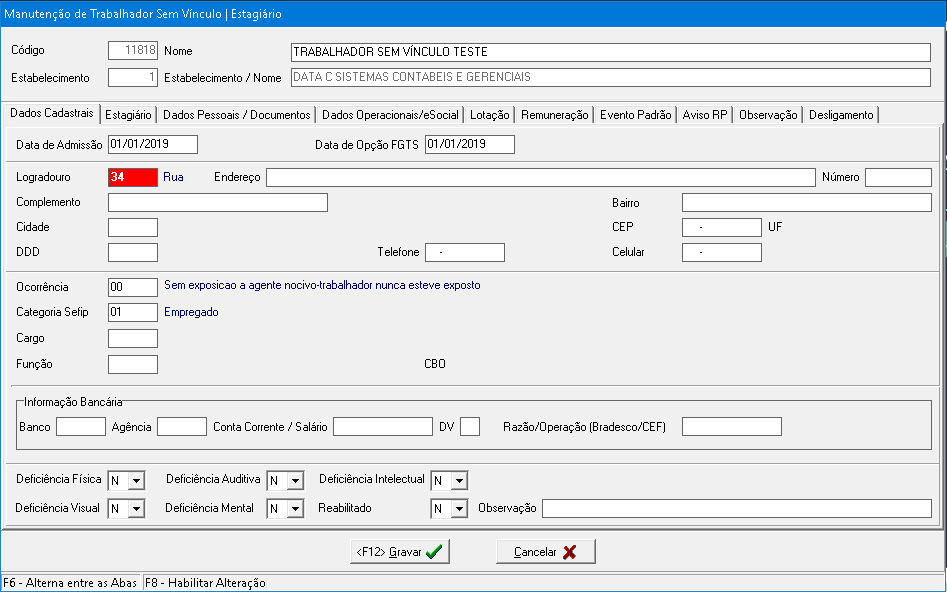Click the Estabelecimento number field
The image size is (947, 592).
pyautogui.click(x=133, y=77)
